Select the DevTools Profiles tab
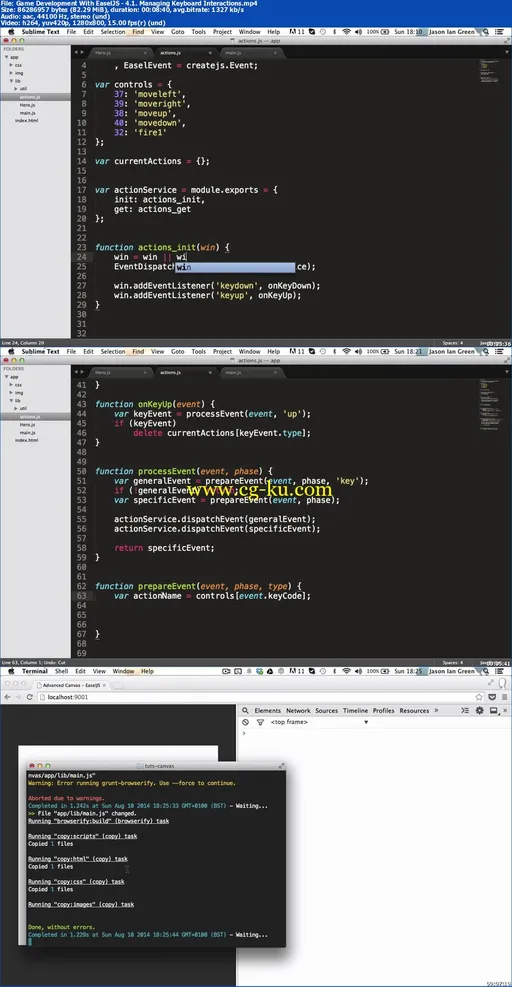This screenshot has width=512, height=987. (x=384, y=711)
